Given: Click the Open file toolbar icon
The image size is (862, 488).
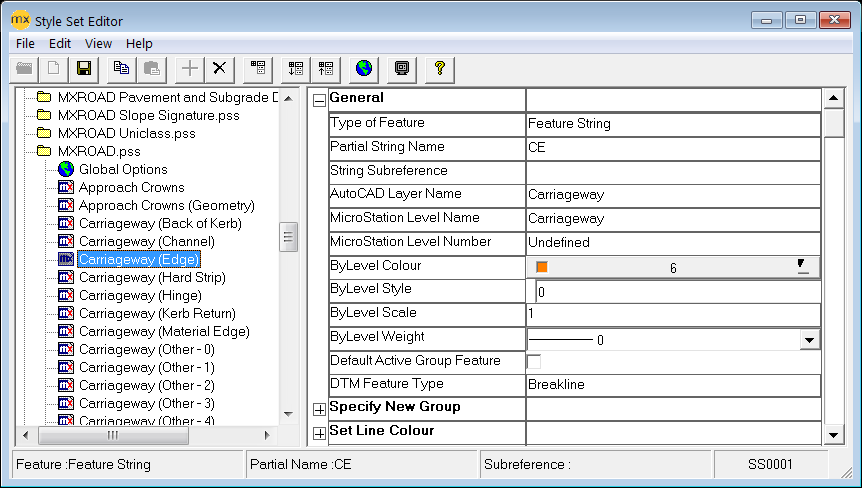Looking at the screenshot, I should [x=24, y=69].
